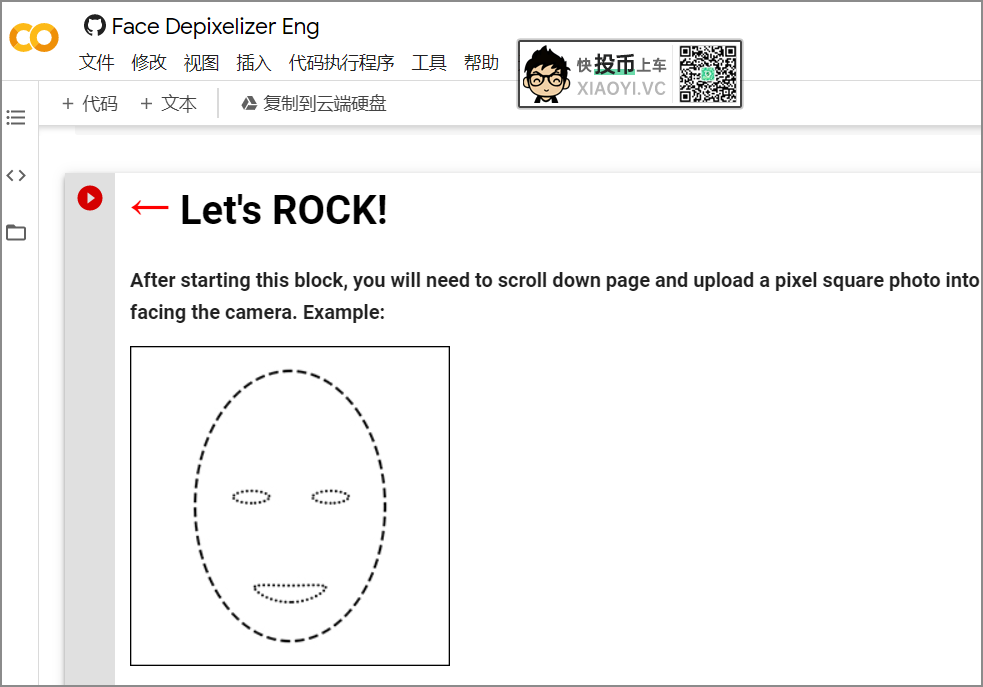The width and height of the screenshot is (983, 687).
Task: Open the 插入 menu
Action: [x=253, y=63]
